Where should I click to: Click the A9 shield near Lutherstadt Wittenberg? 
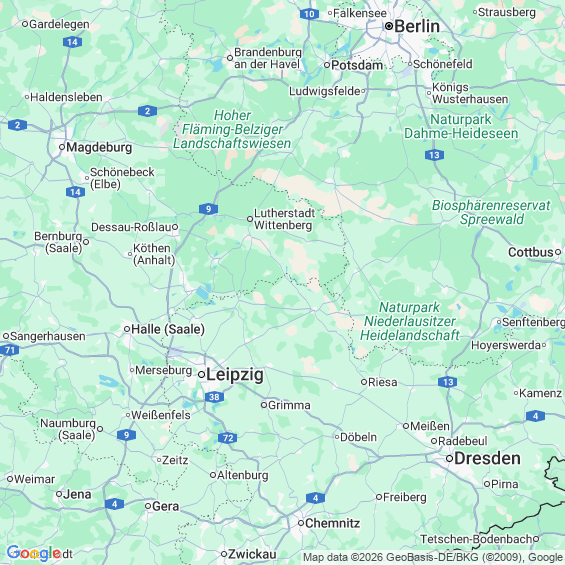pyautogui.click(x=208, y=209)
